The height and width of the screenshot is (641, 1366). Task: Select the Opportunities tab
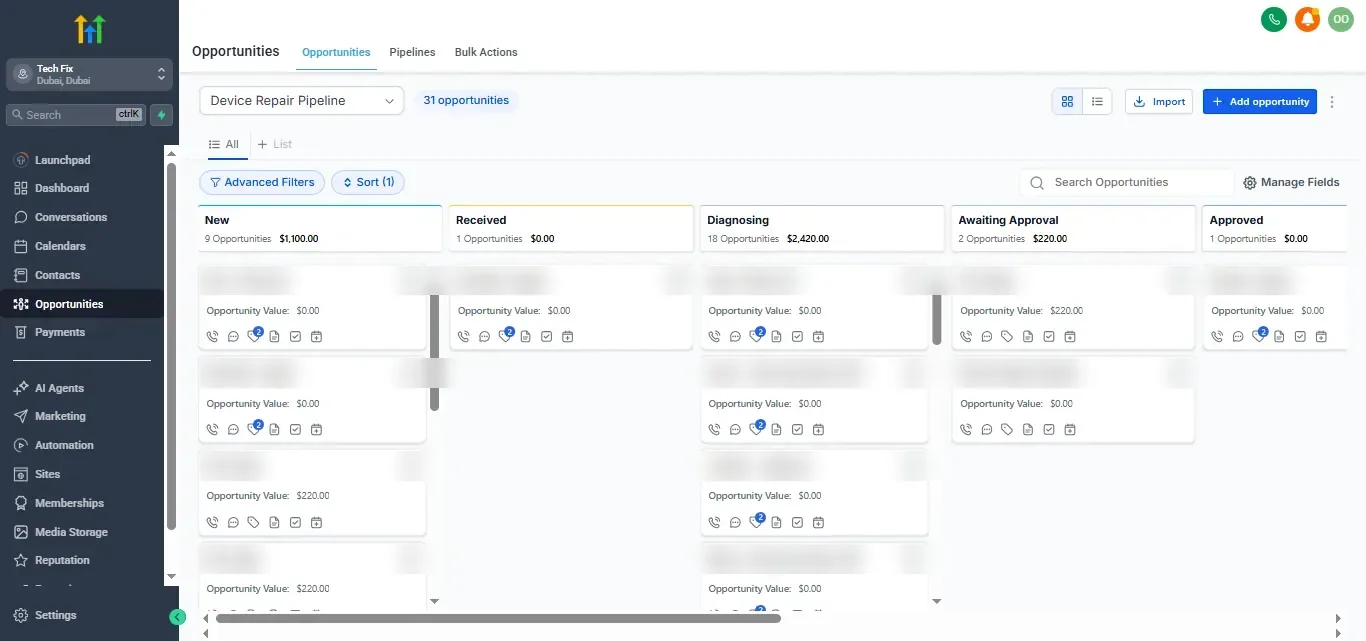click(x=336, y=52)
